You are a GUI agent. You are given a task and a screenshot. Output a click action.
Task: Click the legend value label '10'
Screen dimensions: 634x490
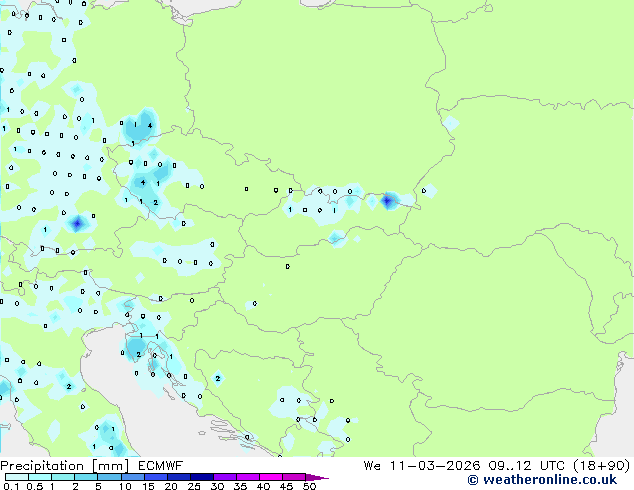coord(125,486)
